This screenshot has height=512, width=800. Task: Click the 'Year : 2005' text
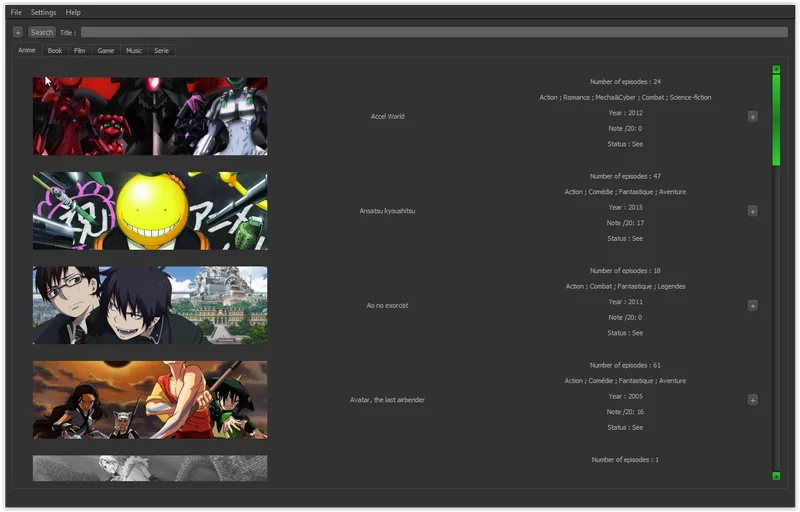tap(625, 396)
